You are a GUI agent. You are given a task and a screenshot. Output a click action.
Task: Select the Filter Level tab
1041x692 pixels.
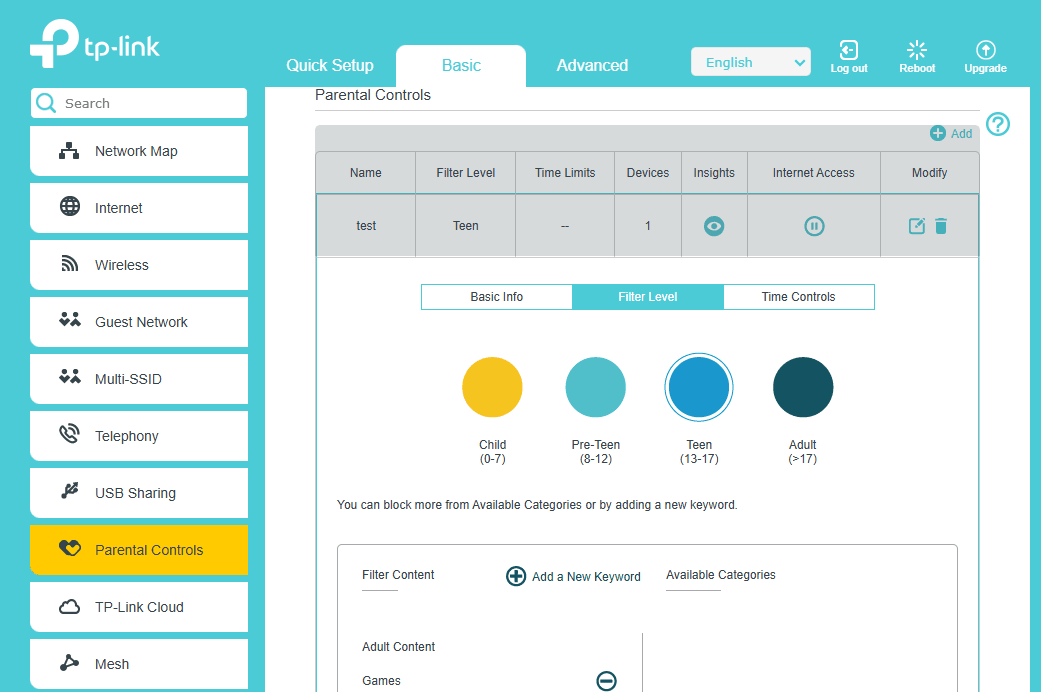pos(647,297)
